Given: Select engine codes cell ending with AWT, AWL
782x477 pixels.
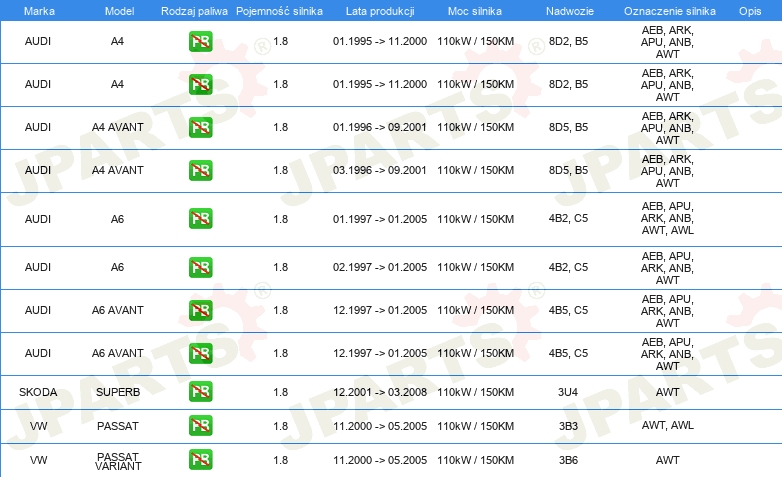Looking at the screenshot, I should pos(667,218).
